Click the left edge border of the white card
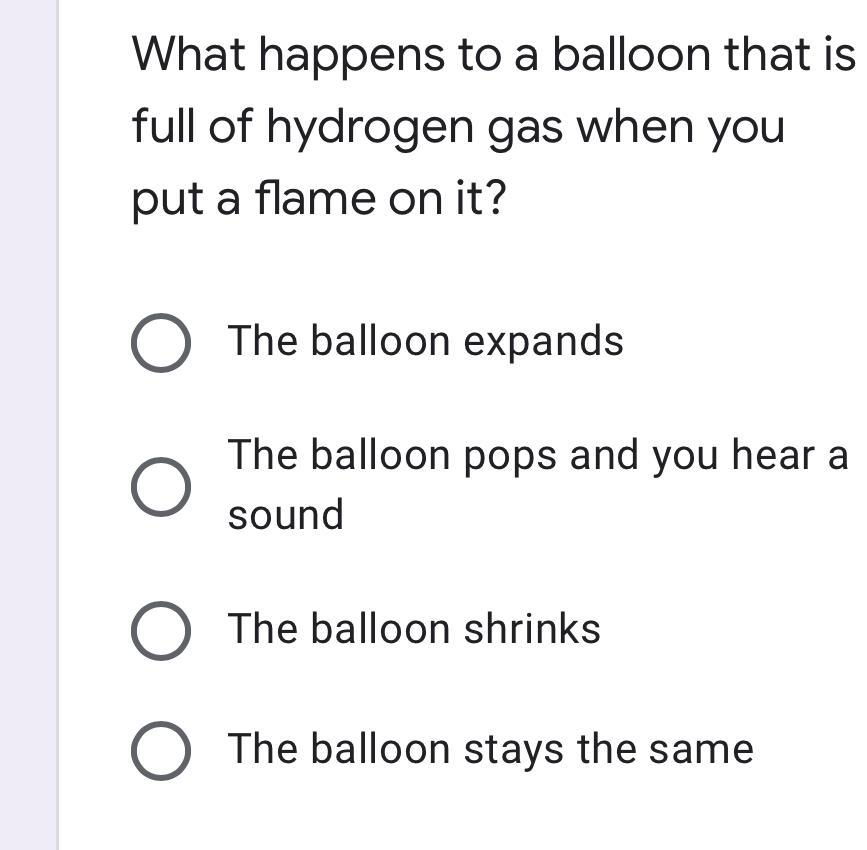 (x=59, y=425)
